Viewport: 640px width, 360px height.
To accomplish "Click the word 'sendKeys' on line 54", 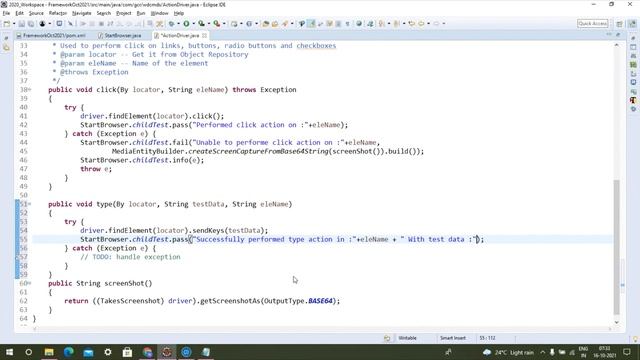I will [209, 230].
